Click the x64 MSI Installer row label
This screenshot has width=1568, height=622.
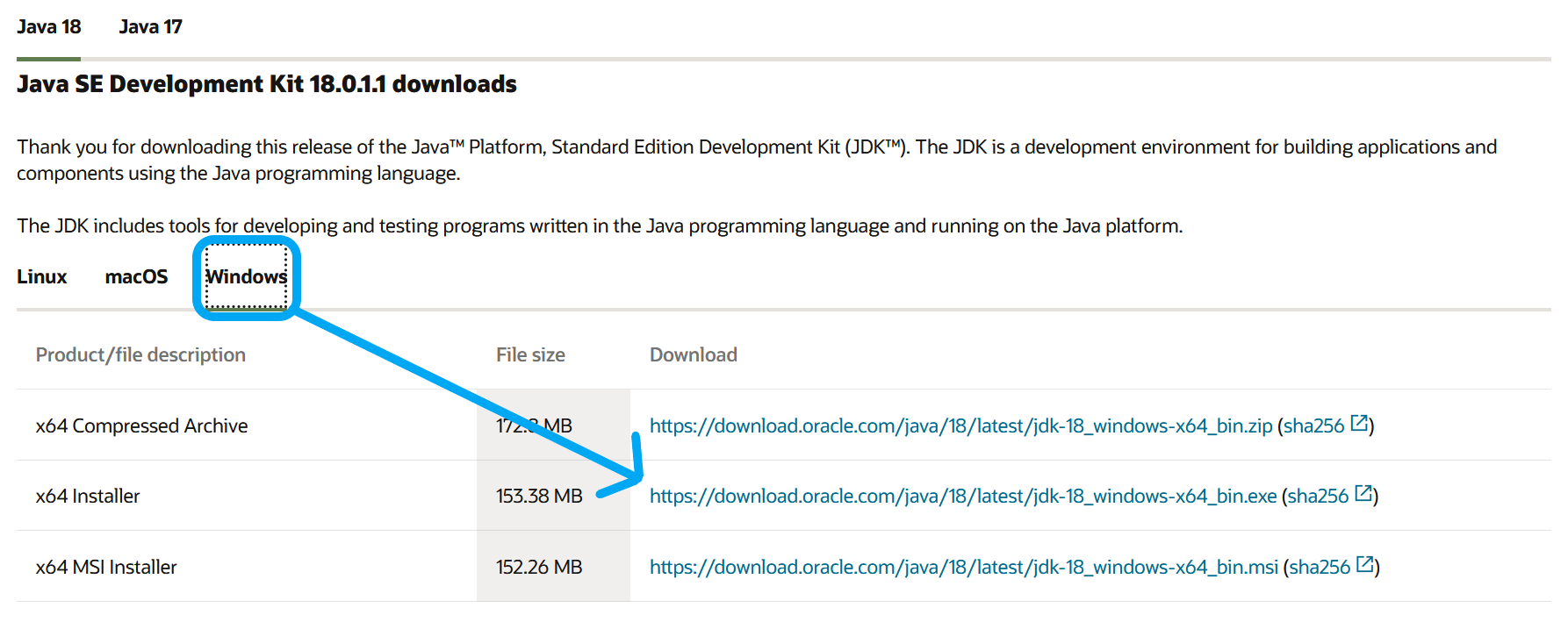click(106, 568)
